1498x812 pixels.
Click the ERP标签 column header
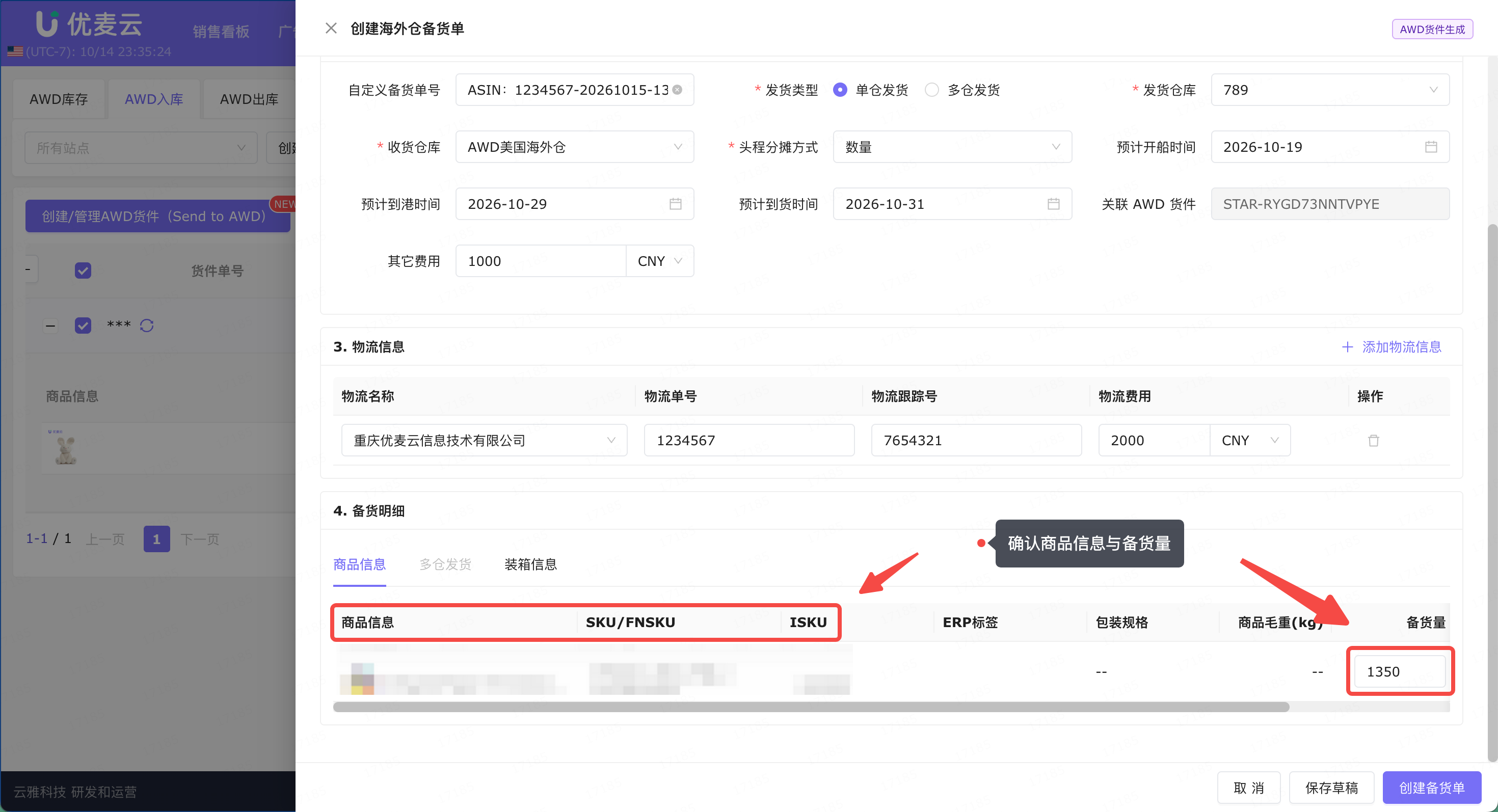970,622
